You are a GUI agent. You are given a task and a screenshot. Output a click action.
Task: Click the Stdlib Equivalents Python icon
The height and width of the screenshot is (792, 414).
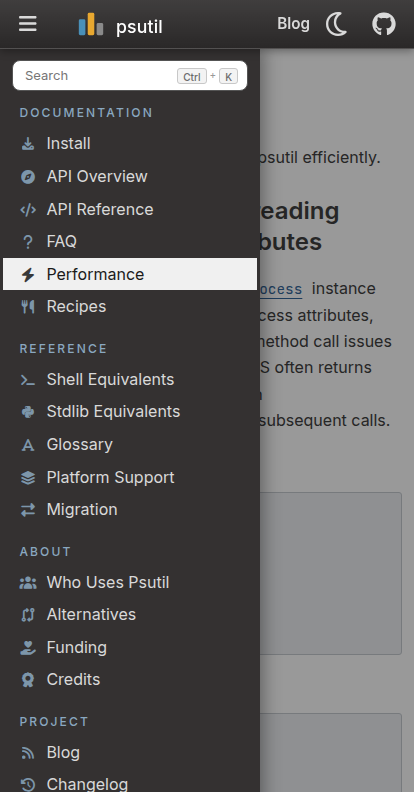pos(28,412)
